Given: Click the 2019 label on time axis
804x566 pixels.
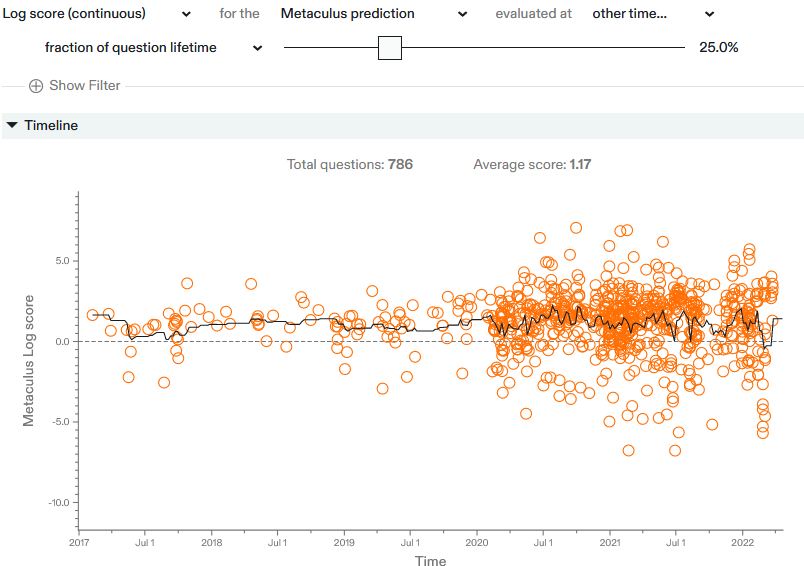Looking at the screenshot, I should point(344,542).
